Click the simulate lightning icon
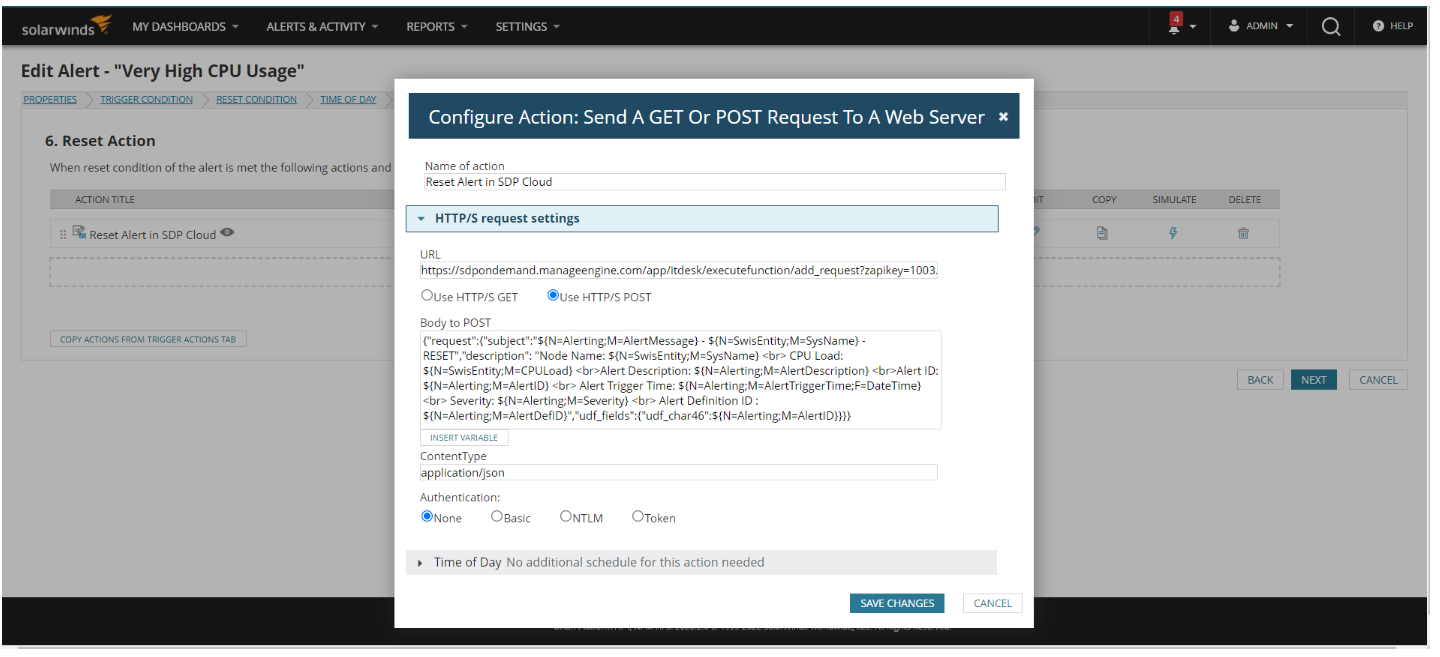The width and height of the screenshot is (1440, 657). coord(1173,233)
